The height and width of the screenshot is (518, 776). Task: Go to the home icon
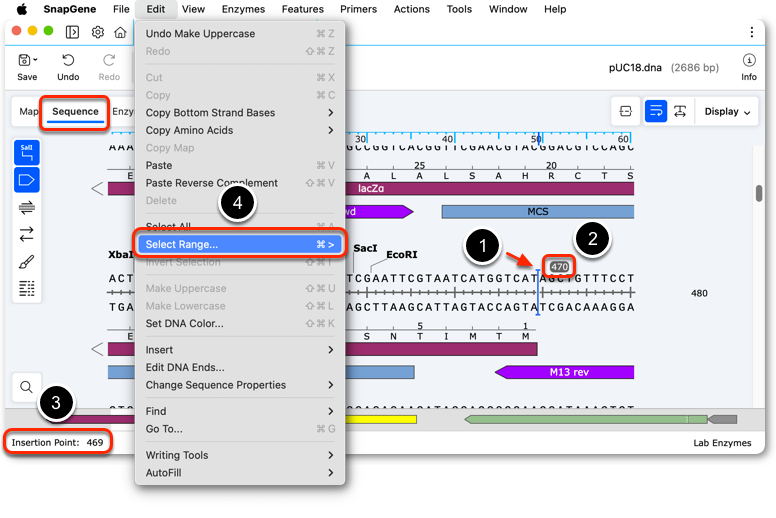(x=120, y=32)
